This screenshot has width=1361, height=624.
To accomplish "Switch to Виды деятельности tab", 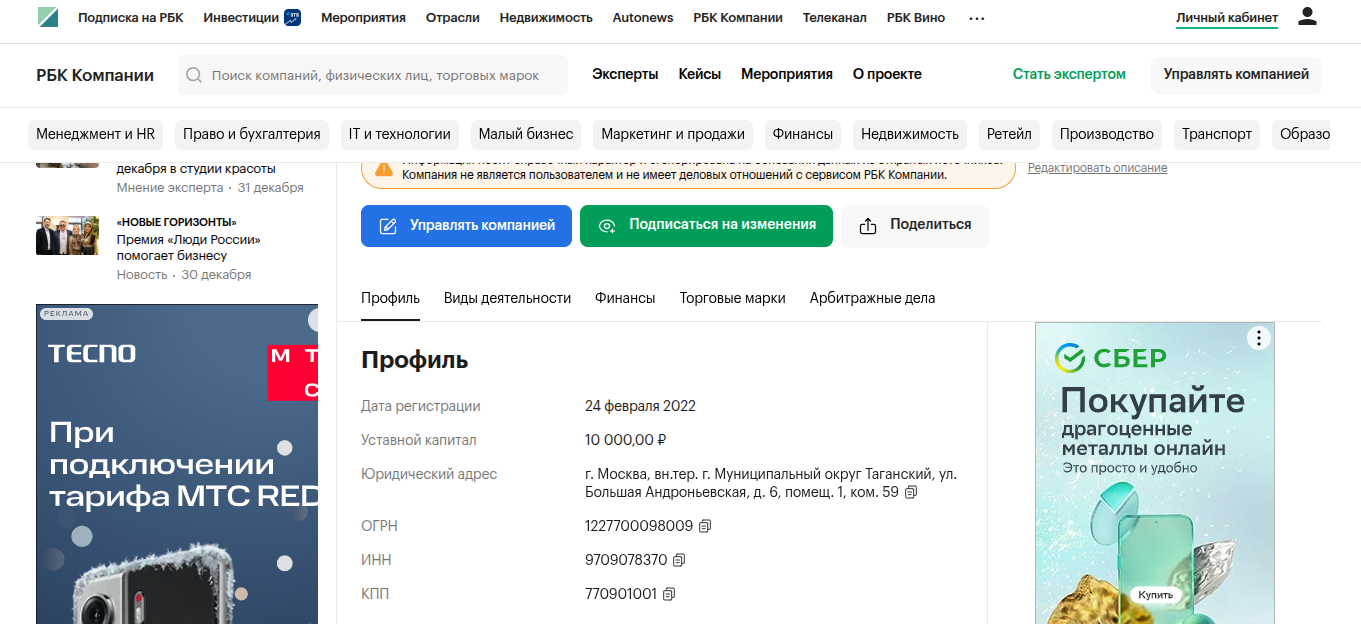I will point(507,298).
